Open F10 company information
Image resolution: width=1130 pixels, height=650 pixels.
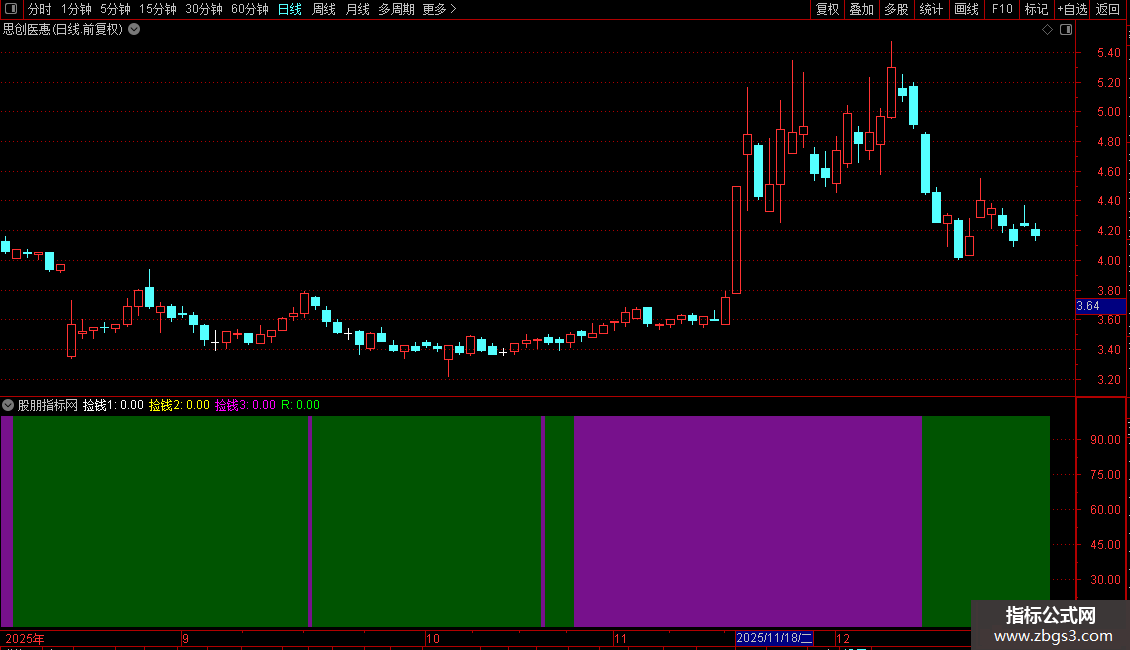[x=1002, y=9]
